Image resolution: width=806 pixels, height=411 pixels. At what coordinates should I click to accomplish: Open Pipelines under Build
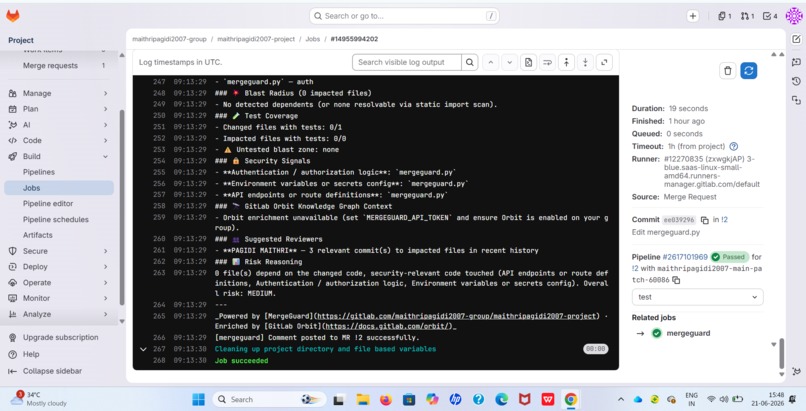click(58, 172)
